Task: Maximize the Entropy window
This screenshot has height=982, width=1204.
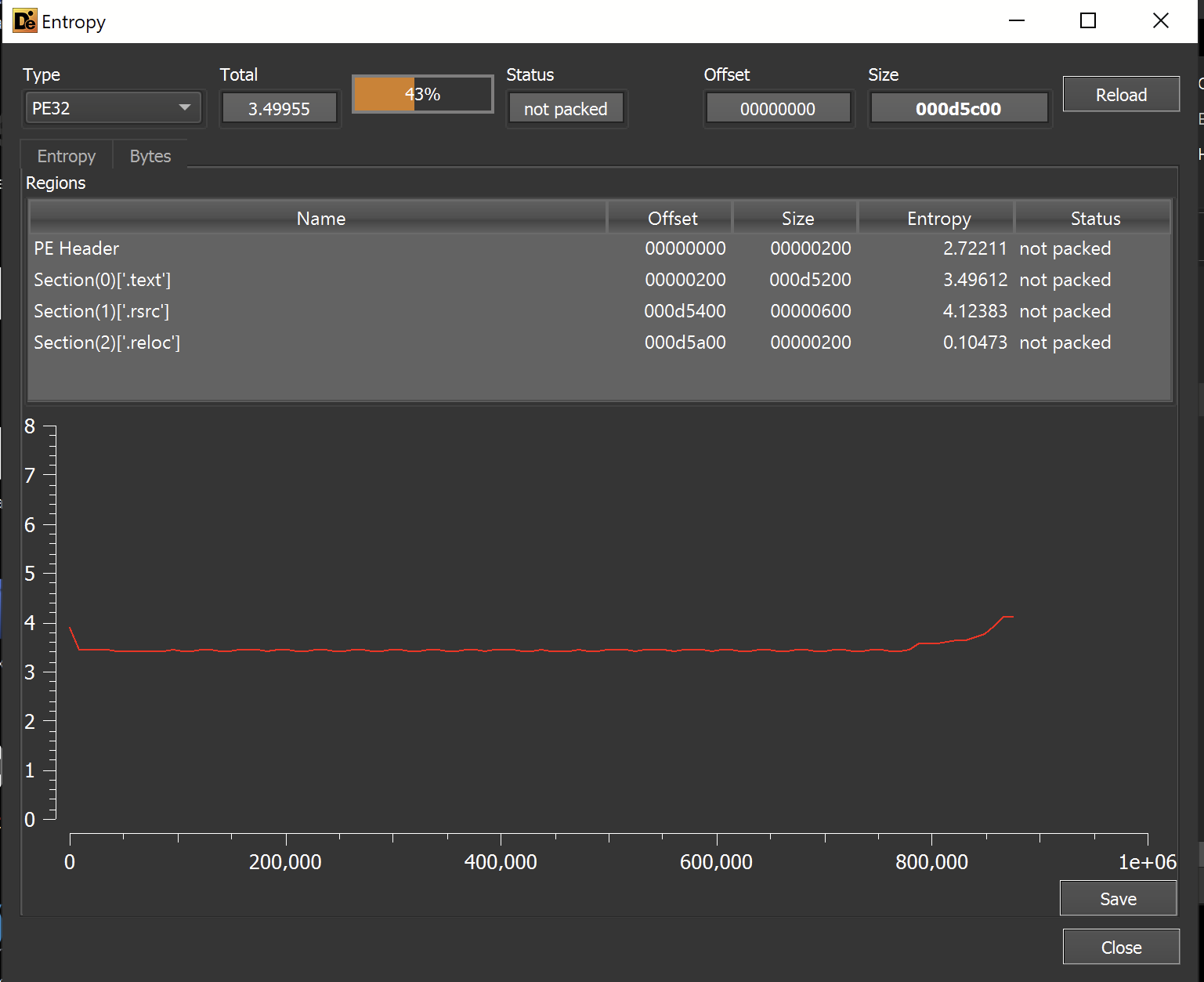Action: coord(1087,21)
